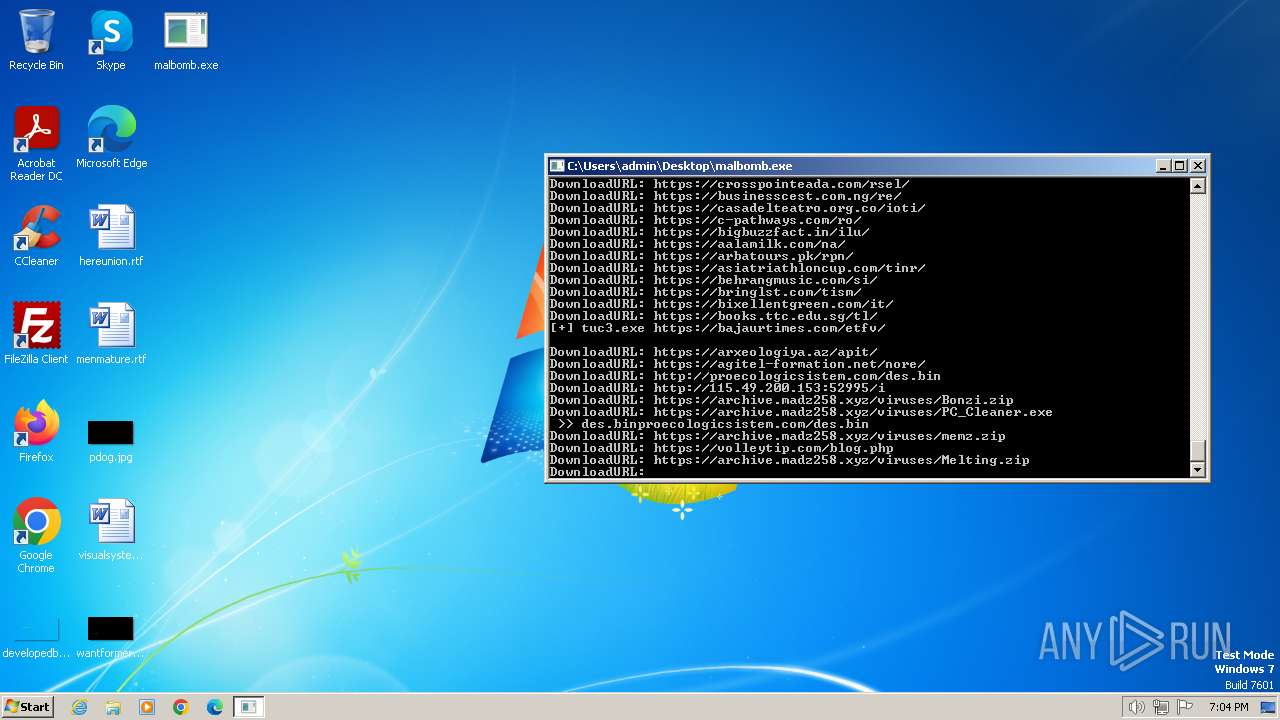Minimize the malbomb.exe console window

(1163, 166)
